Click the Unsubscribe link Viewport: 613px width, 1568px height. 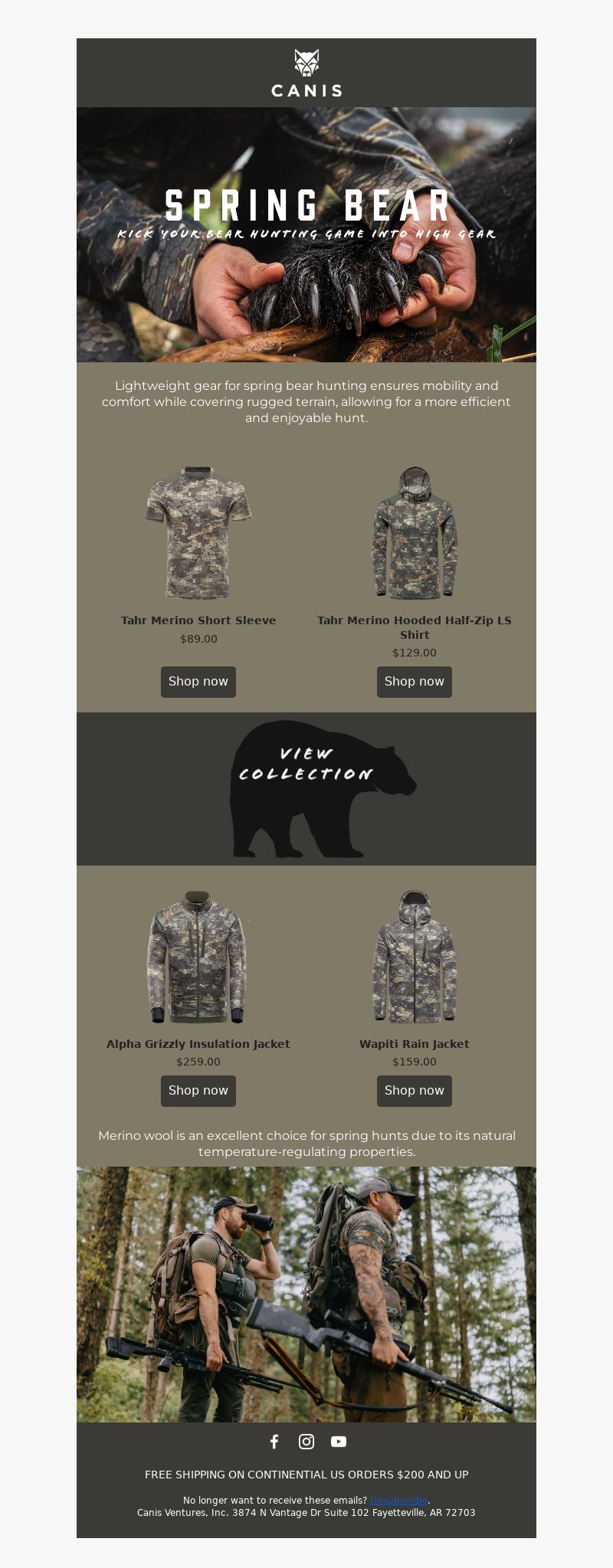(398, 1501)
